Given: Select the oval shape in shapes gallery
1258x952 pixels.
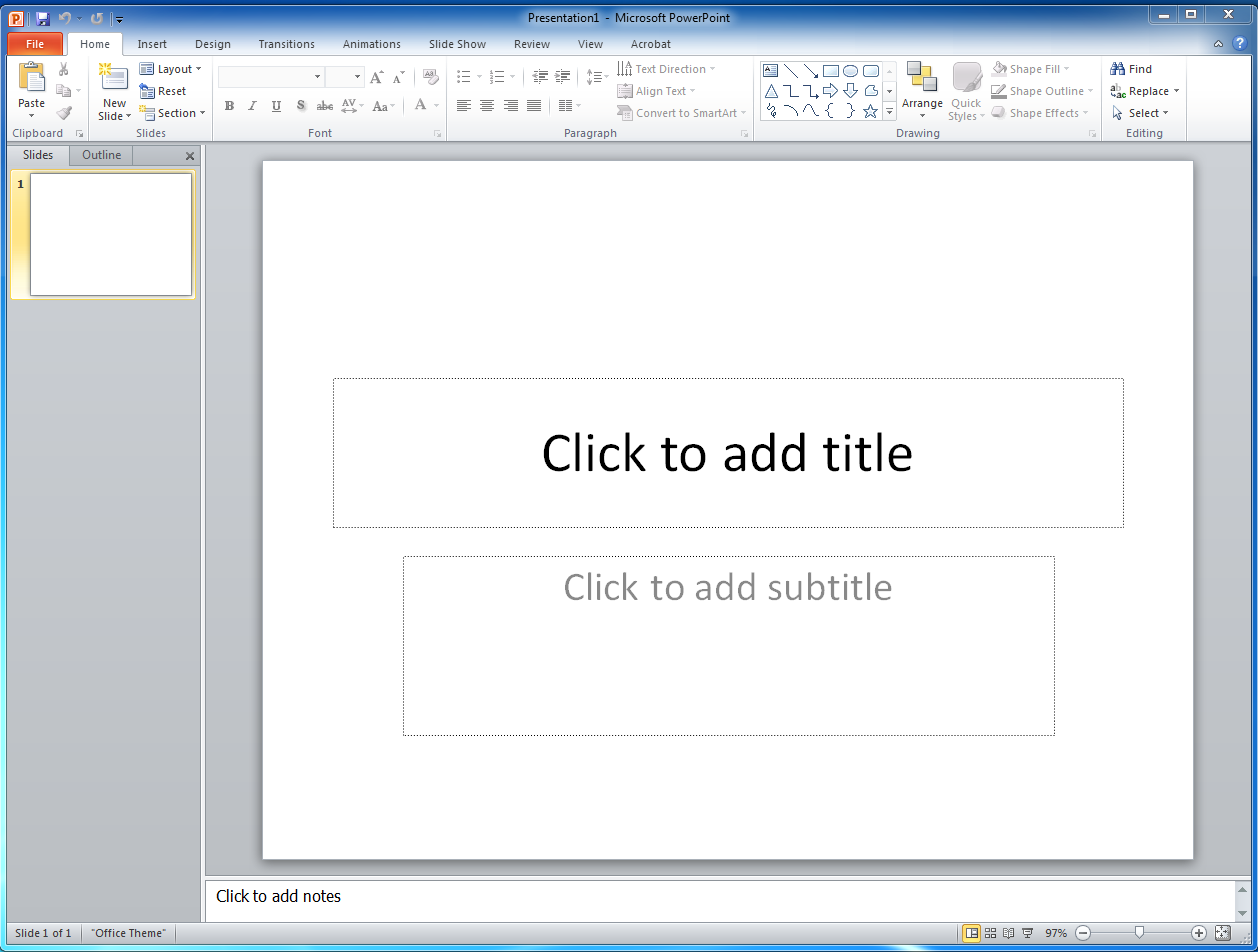Looking at the screenshot, I should pyautogui.click(x=850, y=71).
